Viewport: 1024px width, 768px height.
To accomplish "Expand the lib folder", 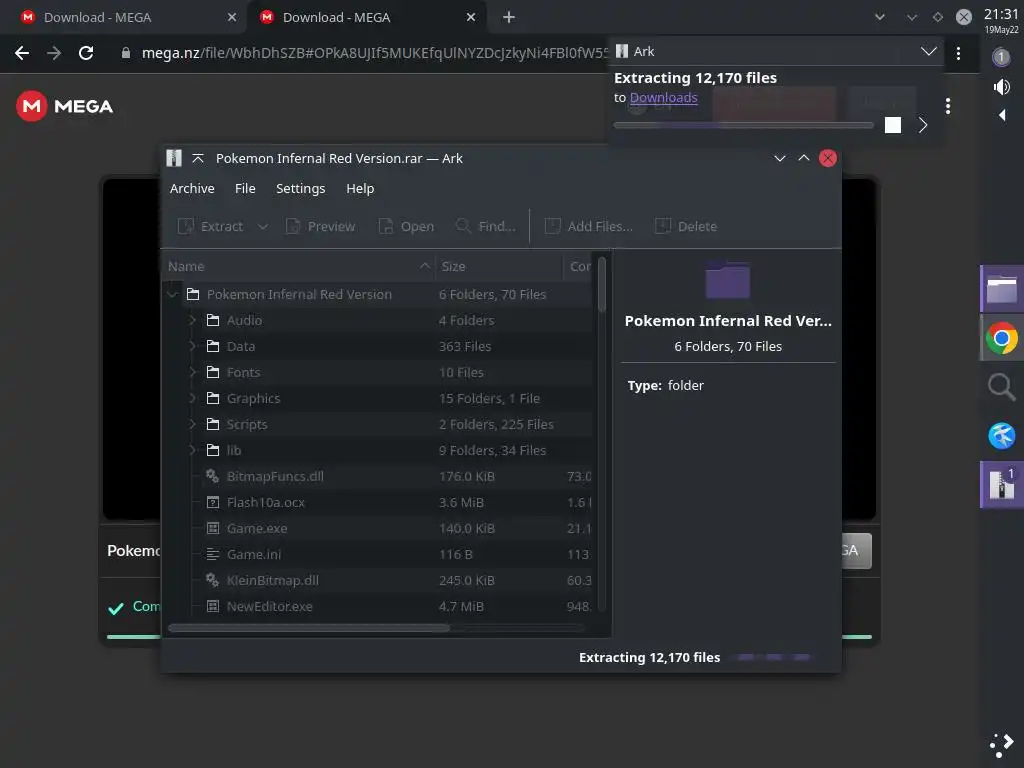I will pos(193,451).
